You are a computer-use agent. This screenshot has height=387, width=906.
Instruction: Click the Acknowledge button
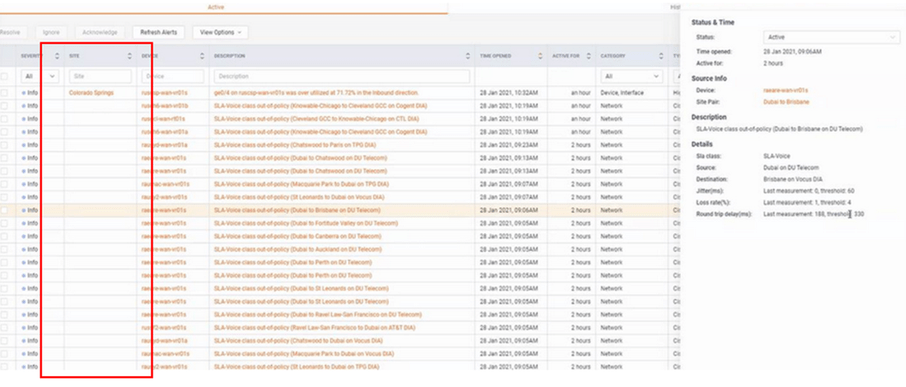pos(100,32)
